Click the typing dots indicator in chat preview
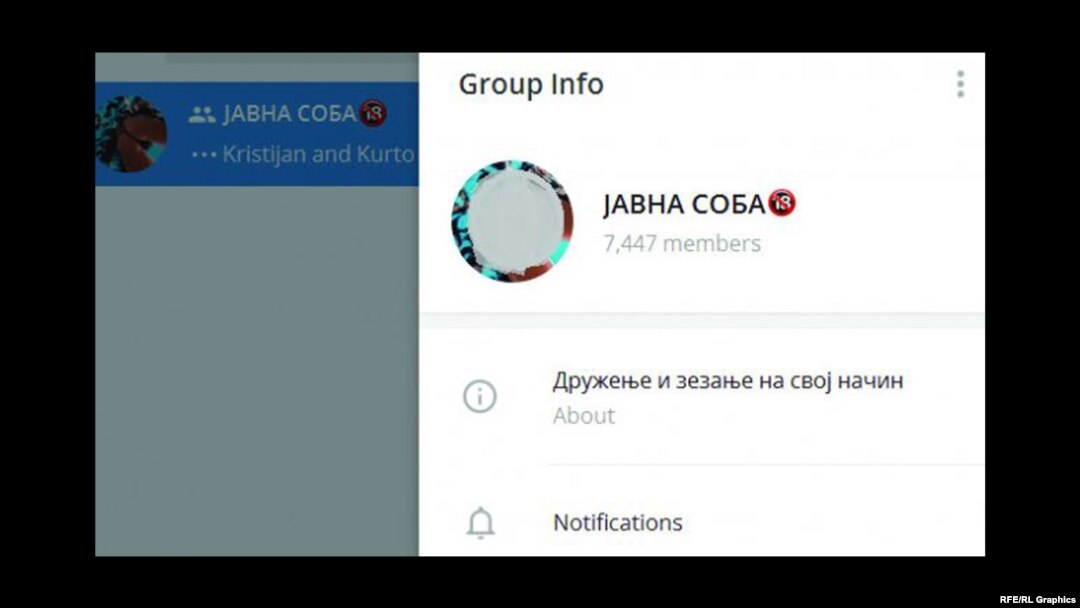The image size is (1080, 608). pyautogui.click(x=204, y=154)
